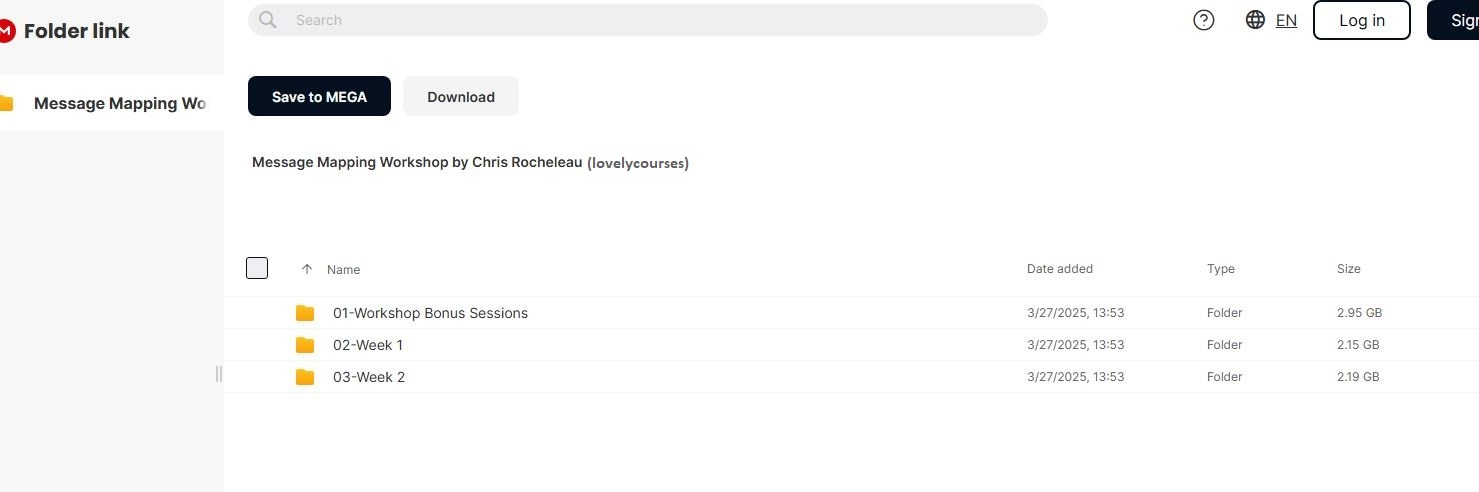
Task: Click the Log in button
Action: click(x=1361, y=20)
